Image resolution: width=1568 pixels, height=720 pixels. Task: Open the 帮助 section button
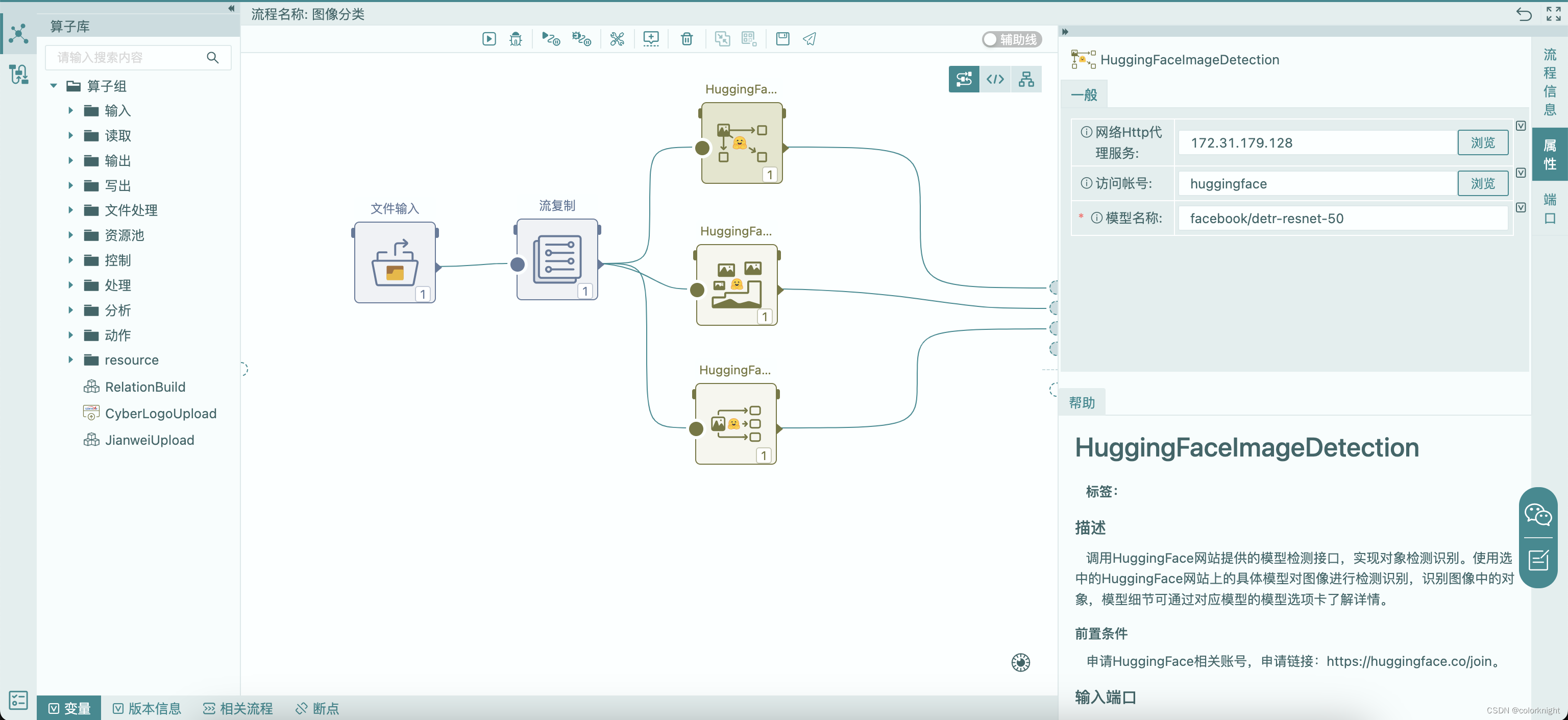coord(1082,401)
